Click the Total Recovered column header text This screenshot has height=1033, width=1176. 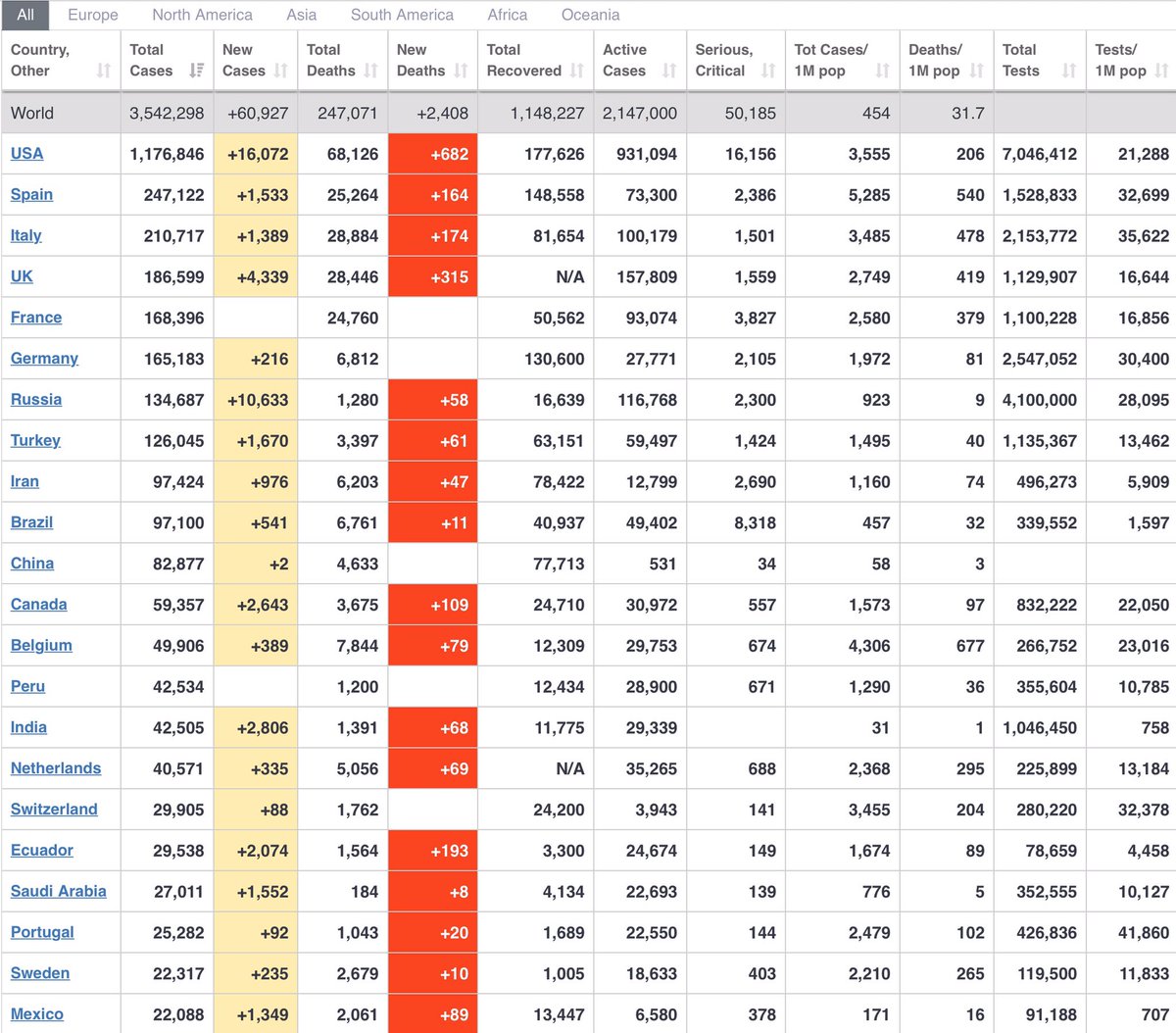pyautogui.click(x=524, y=60)
